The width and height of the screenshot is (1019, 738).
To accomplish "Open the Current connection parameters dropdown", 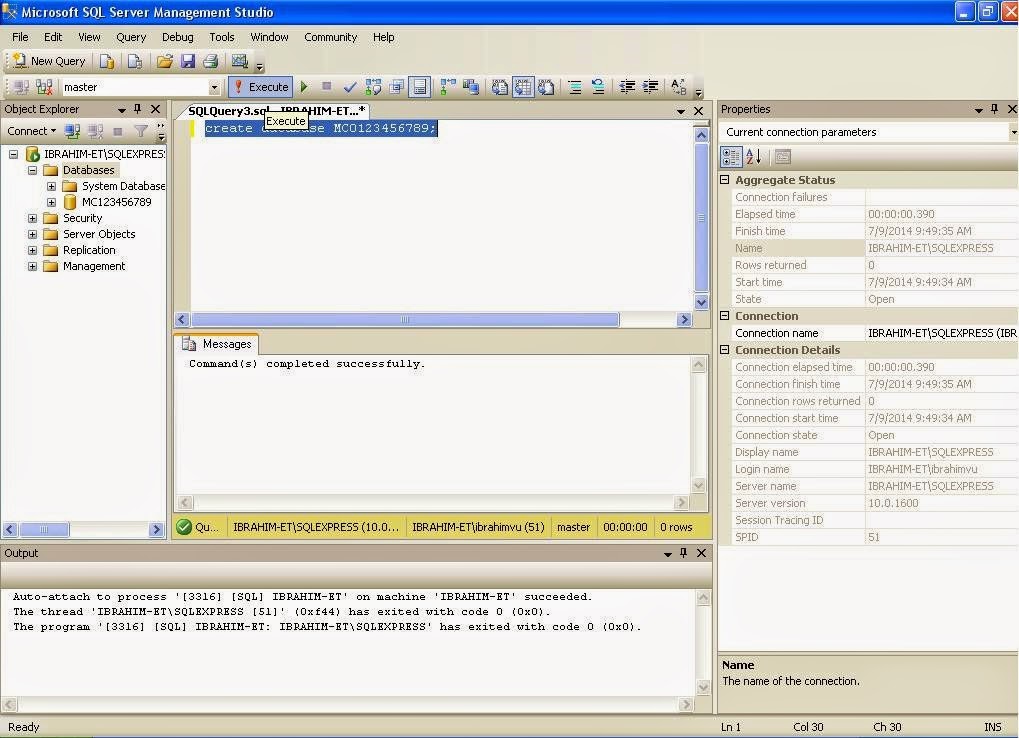I will click(x=1013, y=132).
